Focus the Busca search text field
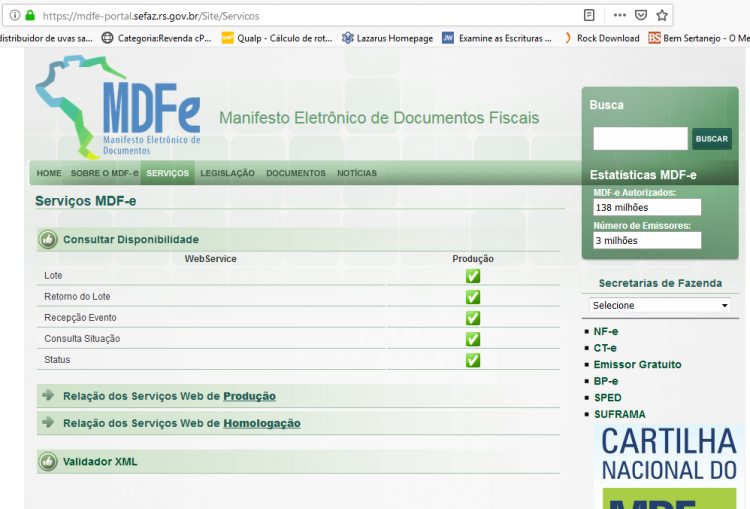750x509 pixels. (640, 139)
